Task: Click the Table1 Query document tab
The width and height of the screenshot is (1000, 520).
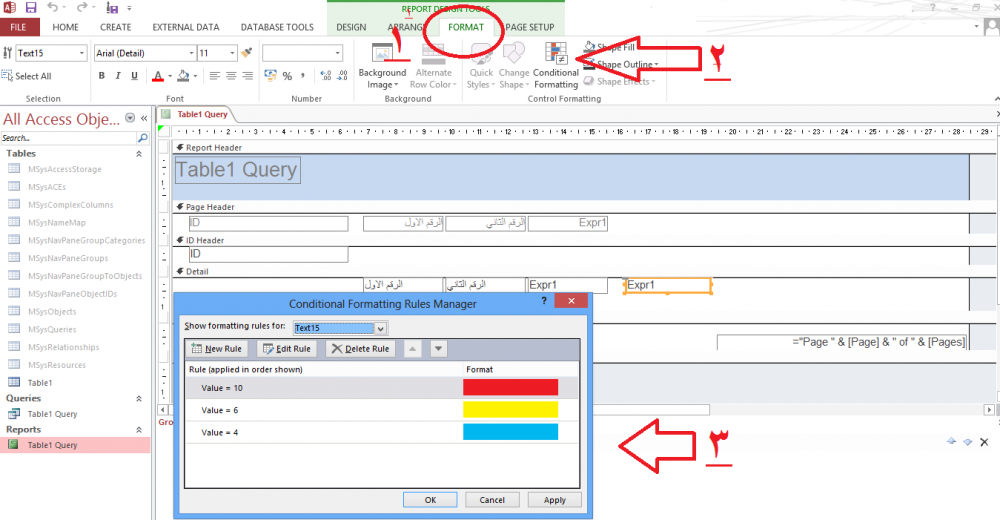Action: (x=202, y=114)
